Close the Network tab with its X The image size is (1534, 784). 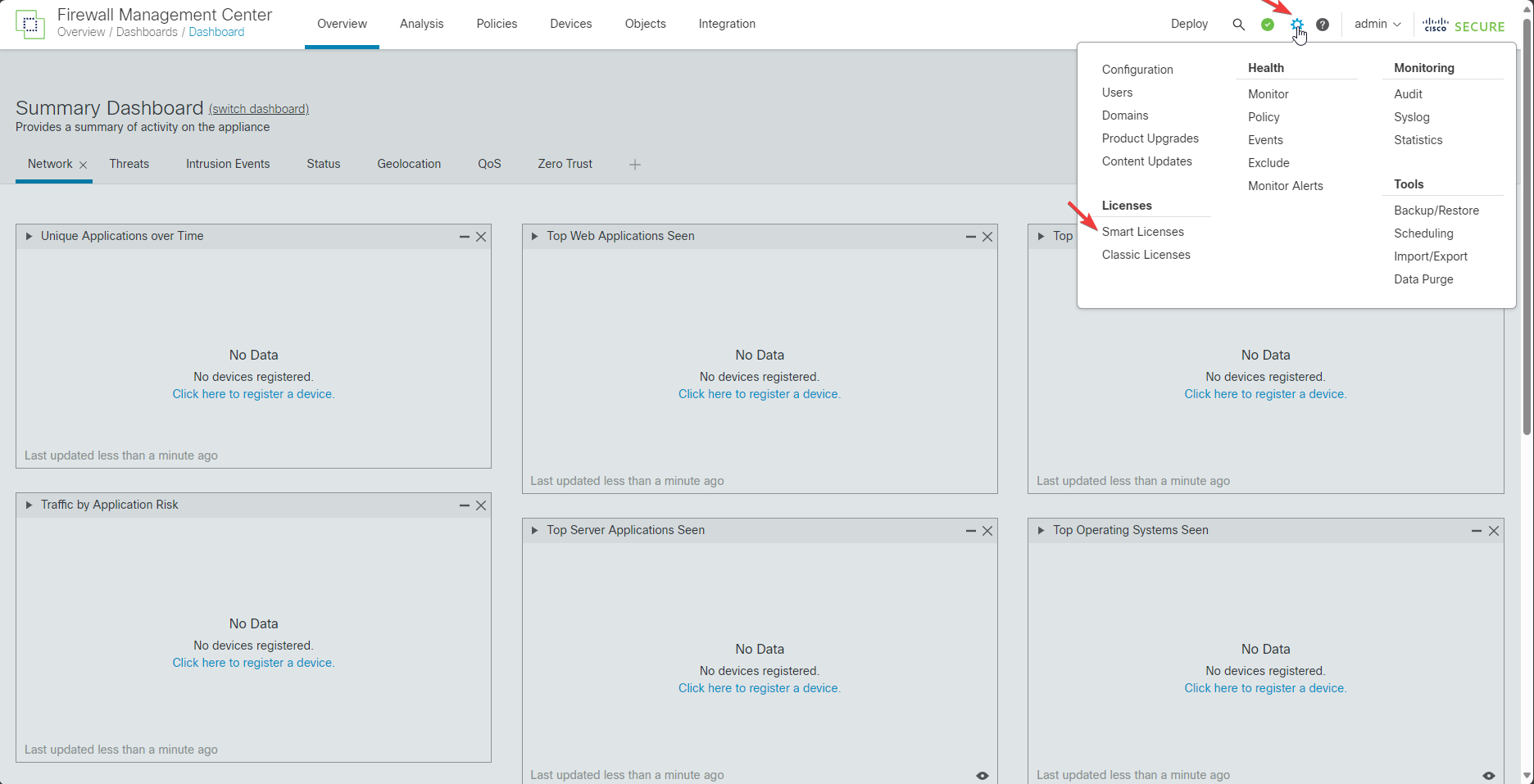(x=83, y=165)
